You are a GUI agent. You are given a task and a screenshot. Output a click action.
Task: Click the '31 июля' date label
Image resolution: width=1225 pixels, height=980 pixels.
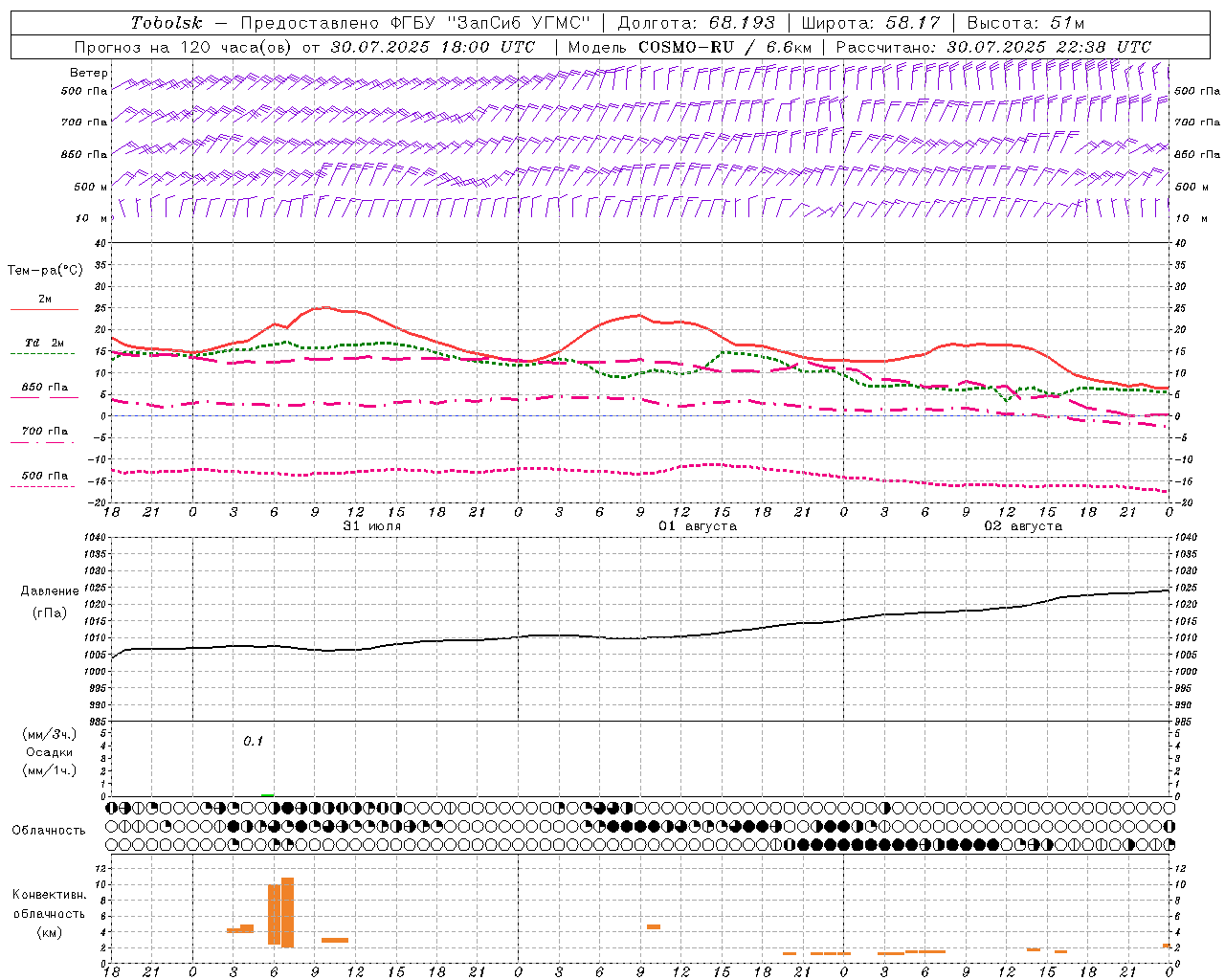tap(372, 526)
